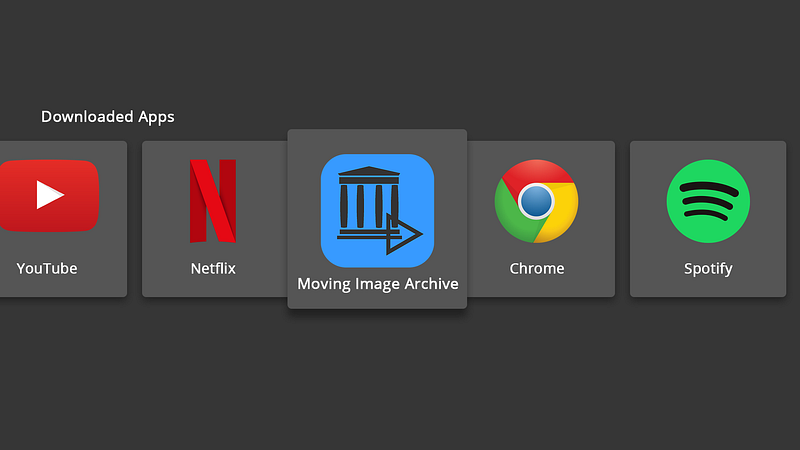Click the Spotify text label

[x=708, y=269]
